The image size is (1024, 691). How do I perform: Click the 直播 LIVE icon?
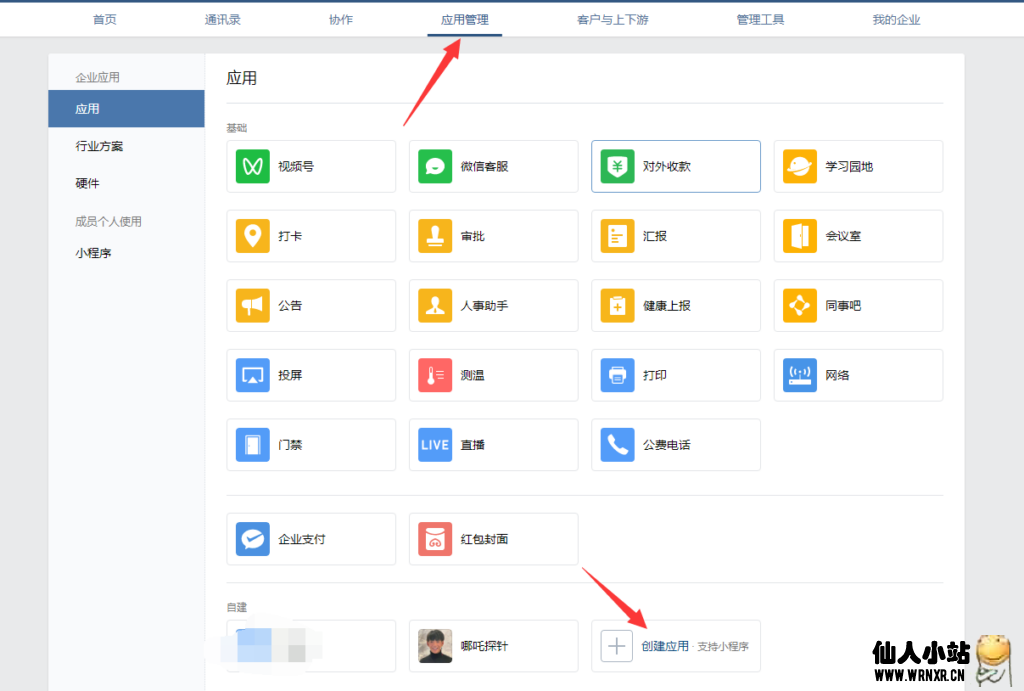[x=435, y=444]
